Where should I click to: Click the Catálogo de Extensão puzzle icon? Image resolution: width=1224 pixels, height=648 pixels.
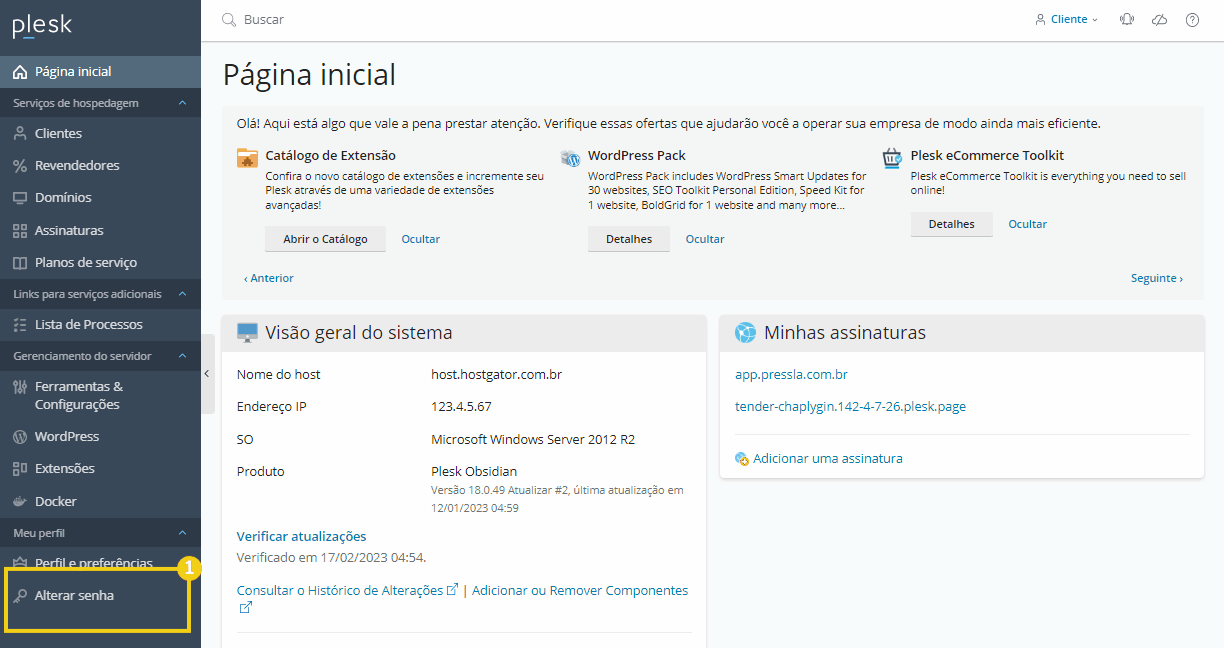pyautogui.click(x=247, y=158)
